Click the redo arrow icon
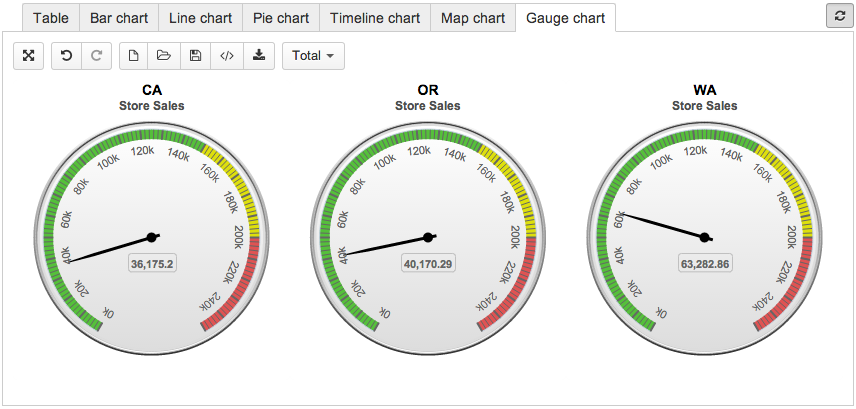The image size is (856, 409). pyautogui.click(x=97, y=56)
